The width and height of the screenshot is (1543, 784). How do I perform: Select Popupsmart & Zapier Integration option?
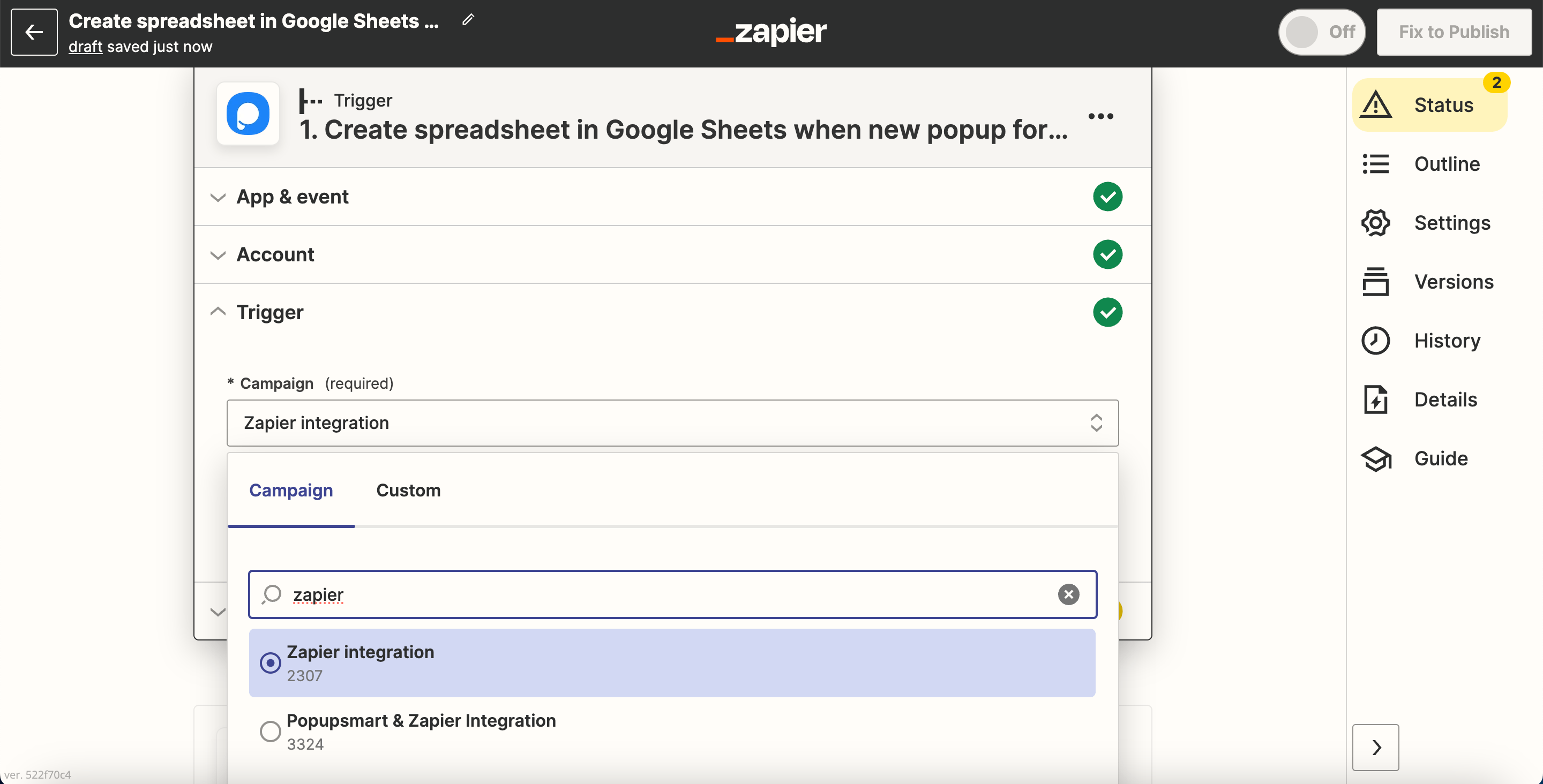point(270,730)
